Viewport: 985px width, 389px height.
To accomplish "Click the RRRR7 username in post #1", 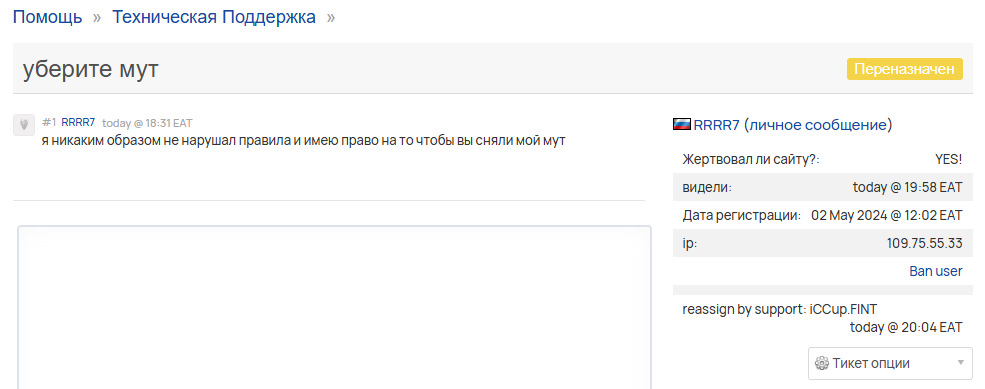I will coord(78,122).
